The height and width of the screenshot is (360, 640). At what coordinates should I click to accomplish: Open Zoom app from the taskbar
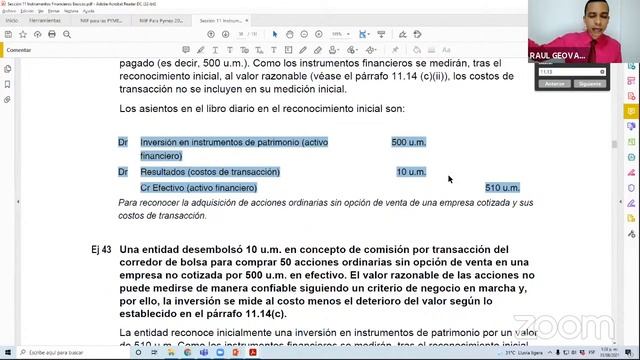pos(220,352)
